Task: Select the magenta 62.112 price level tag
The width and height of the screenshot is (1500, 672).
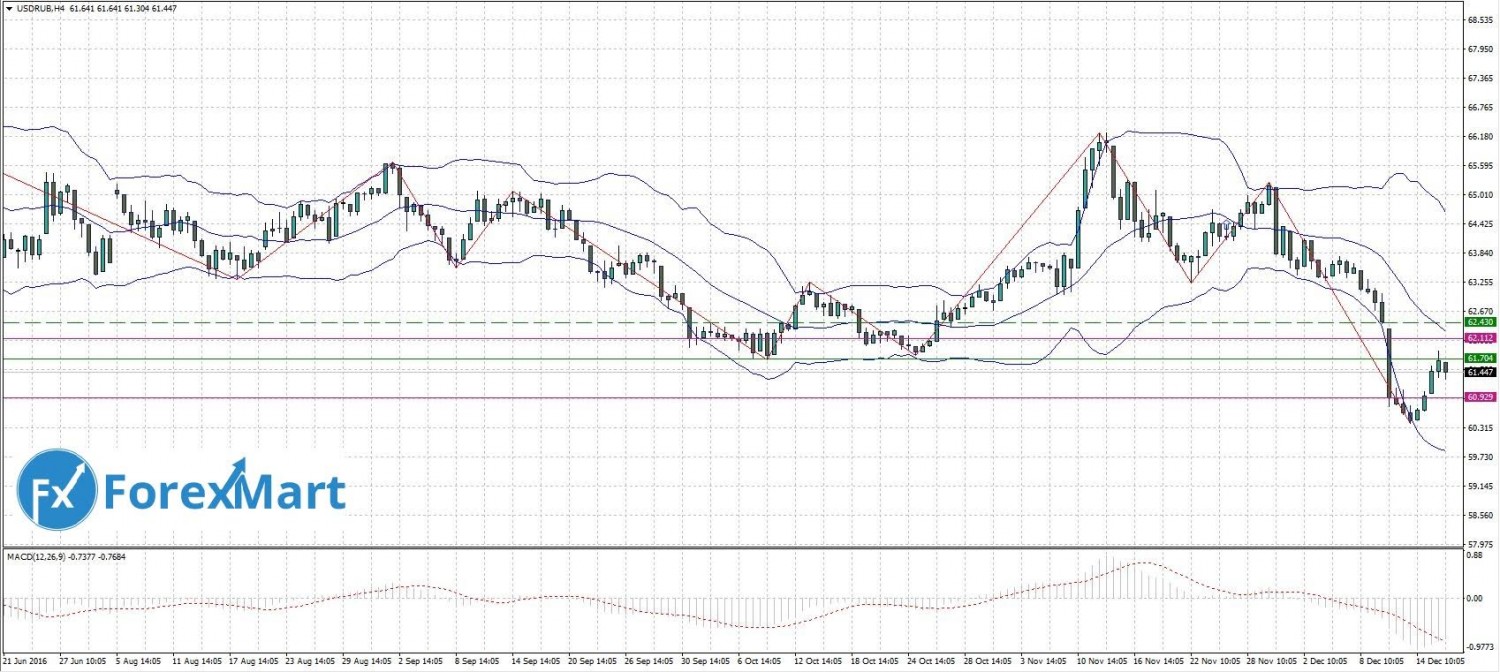Action: pos(1479,339)
